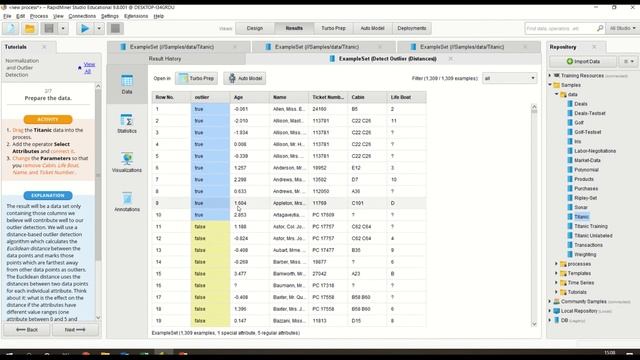The image size is (640, 360).
Task: Open the save icon dropdown arrow
Action: pyautogui.click(x=63, y=29)
